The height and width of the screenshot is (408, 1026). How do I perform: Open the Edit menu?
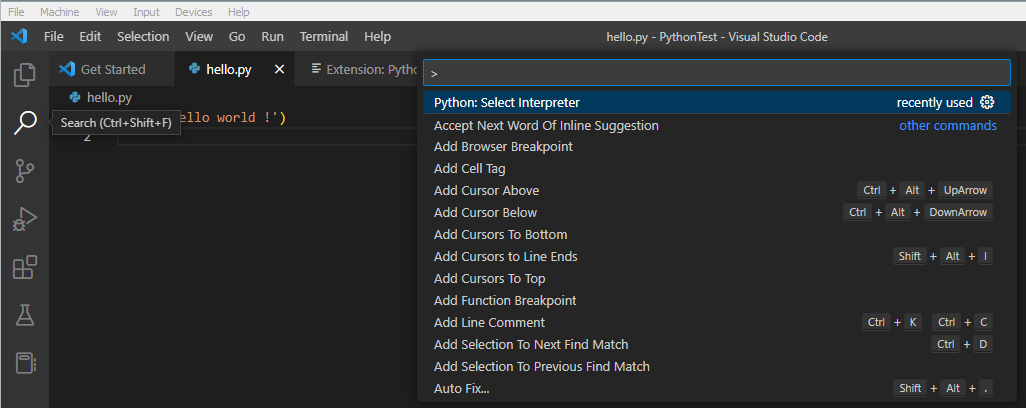coord(90,37)
